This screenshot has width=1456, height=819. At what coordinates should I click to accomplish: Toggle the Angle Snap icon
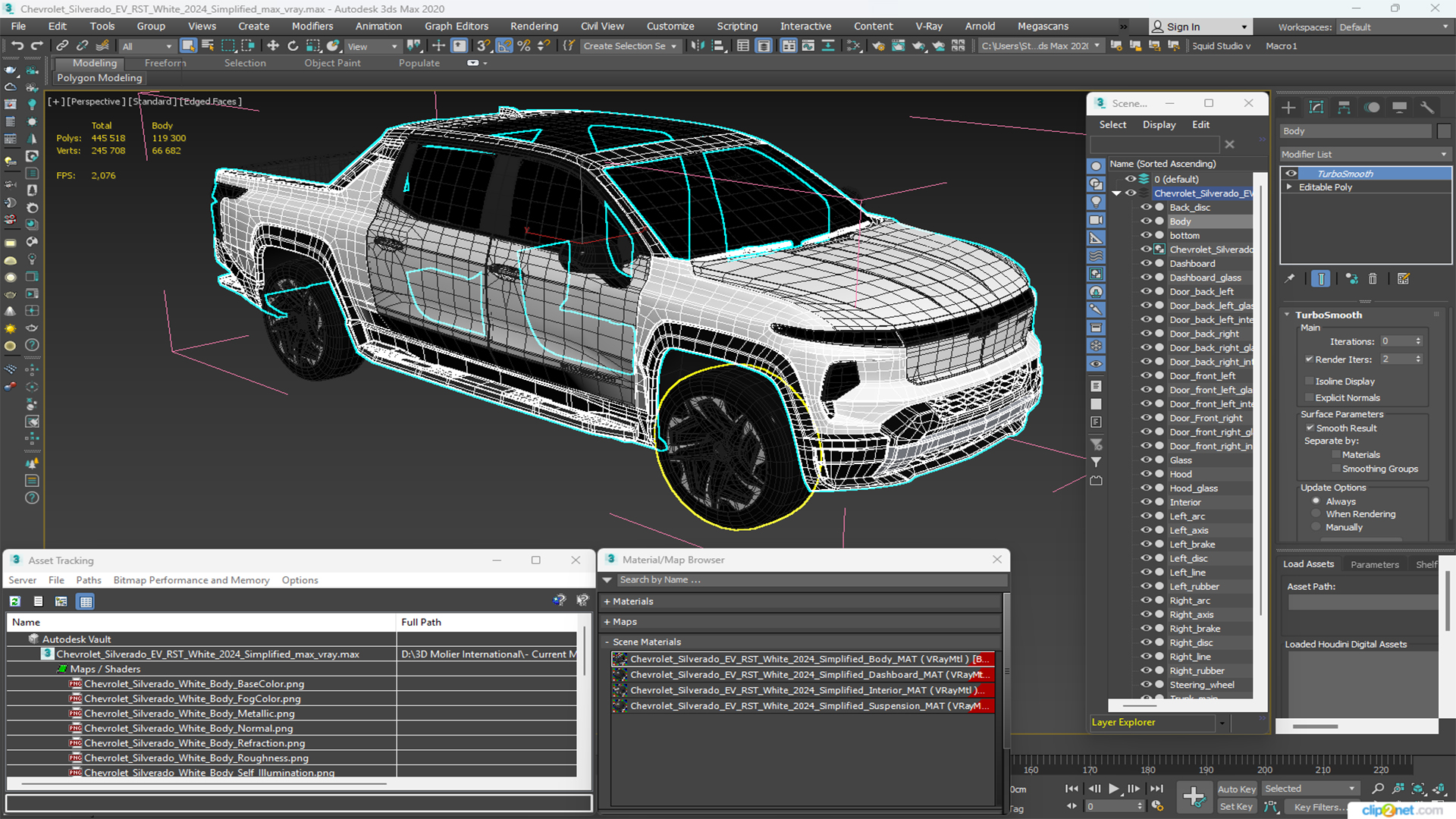pos(504,45)
